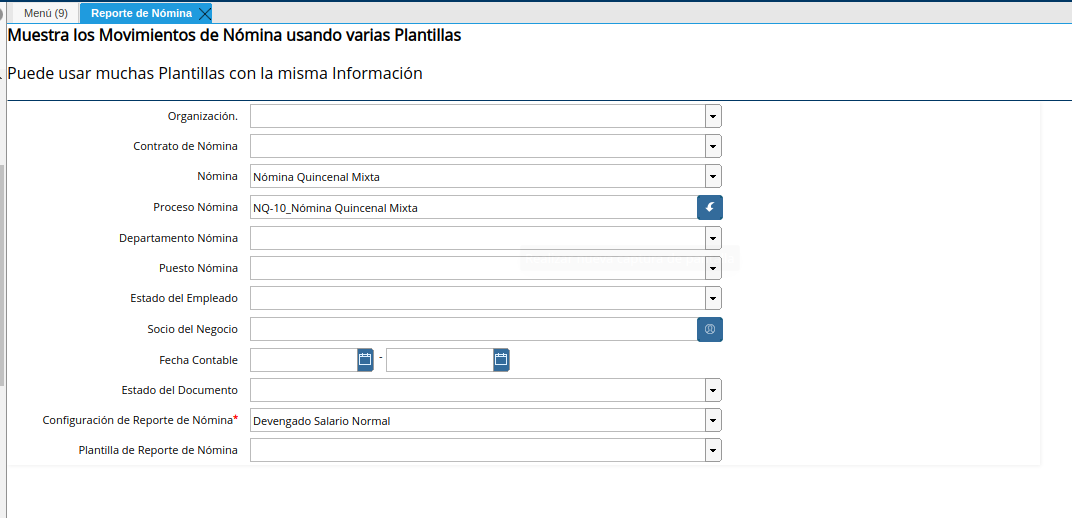Click the Nómina Quincenal Mixta field
1072x518 pixels.
[477, 176]
